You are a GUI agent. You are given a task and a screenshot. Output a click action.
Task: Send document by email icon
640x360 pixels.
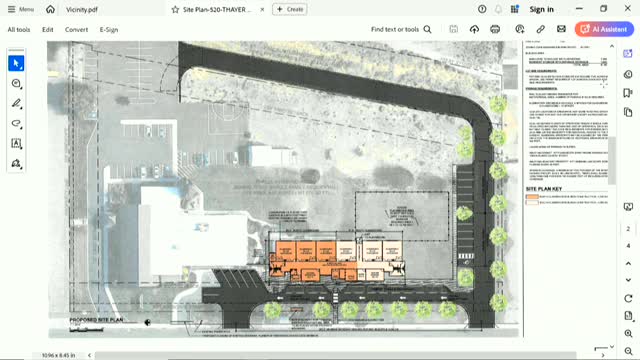click(x=561, y=29)
